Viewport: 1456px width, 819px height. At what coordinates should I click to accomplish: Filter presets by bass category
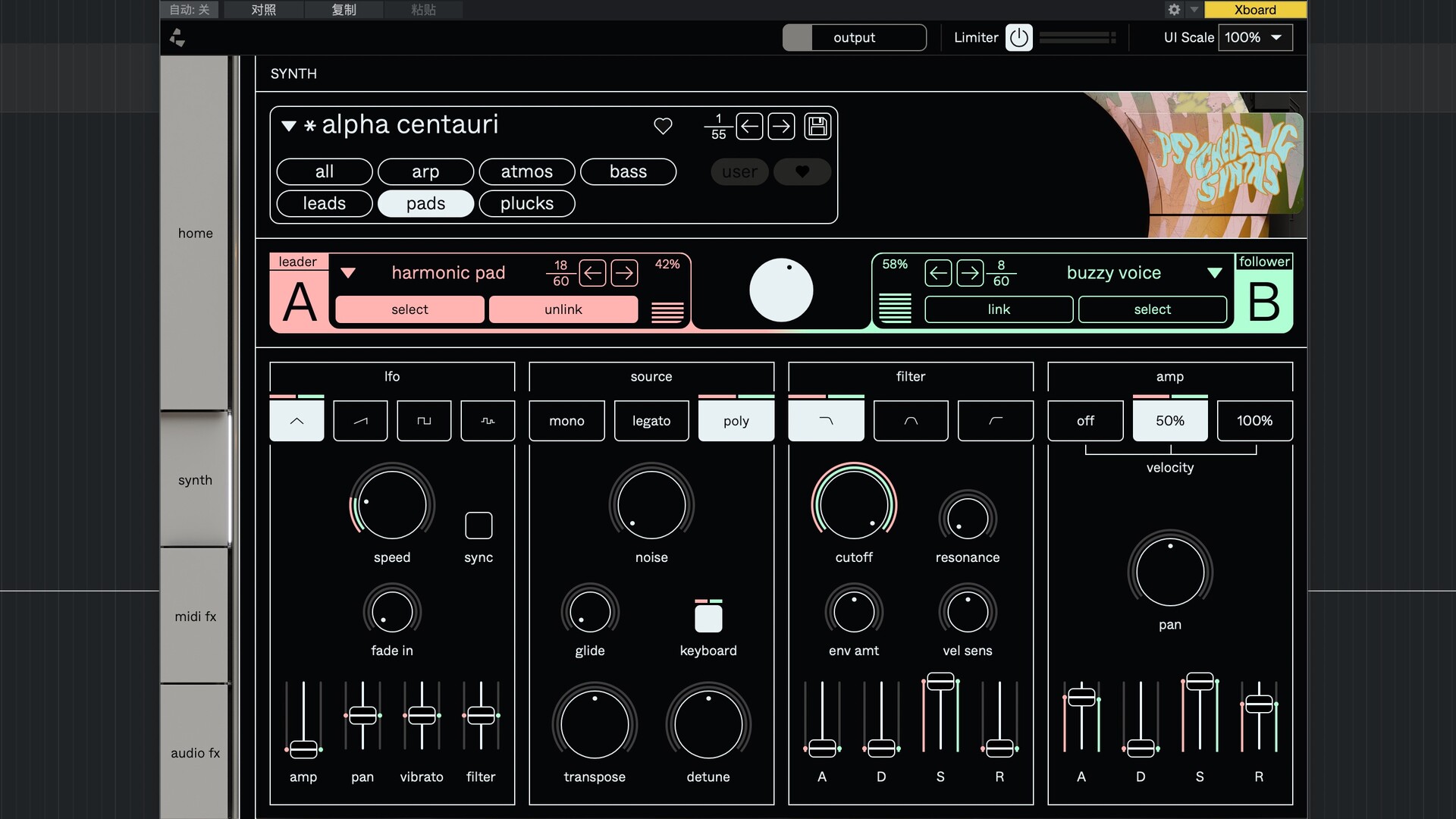[628, 171]
